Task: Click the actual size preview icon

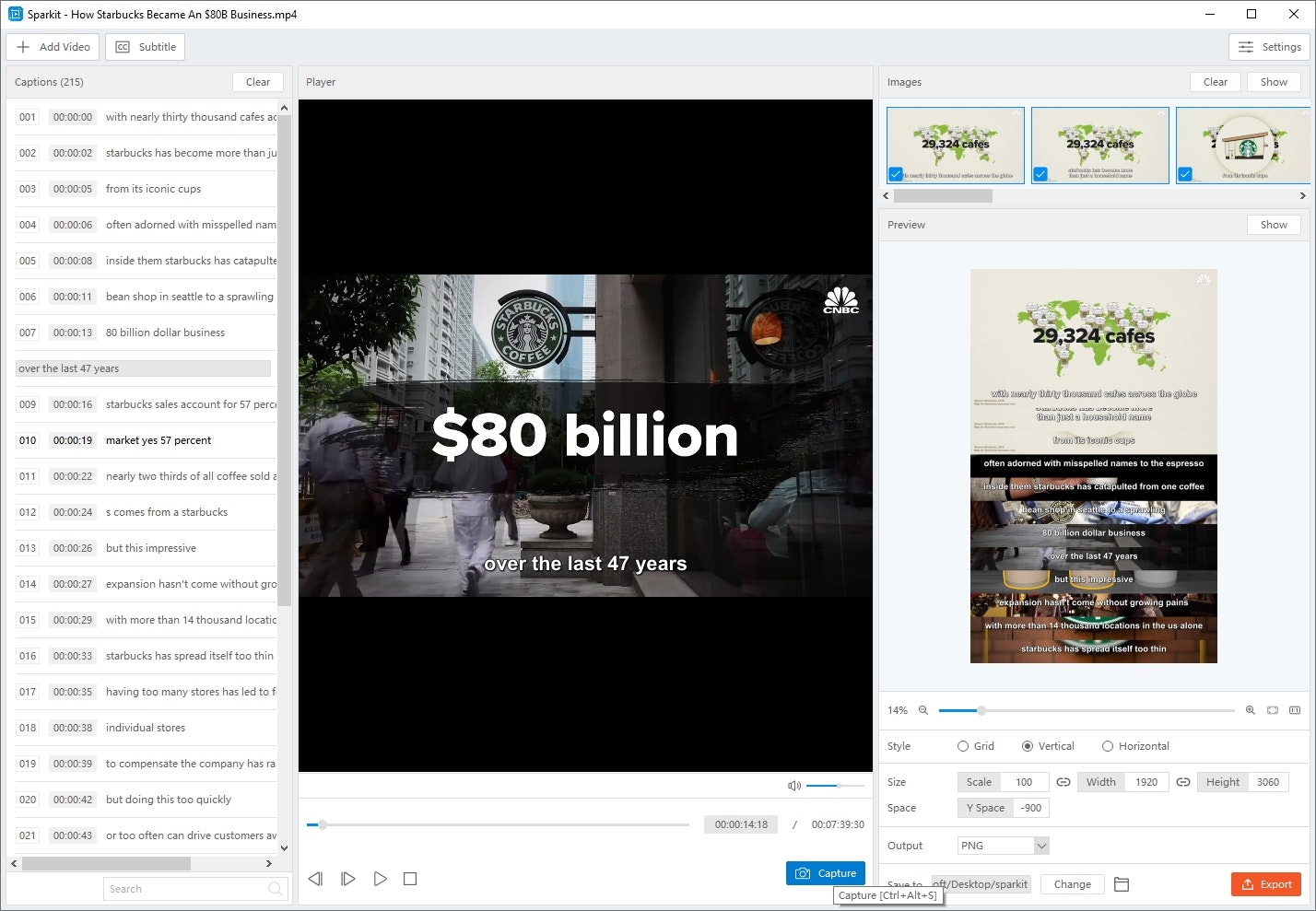Action: click(x=1295, y=710)
